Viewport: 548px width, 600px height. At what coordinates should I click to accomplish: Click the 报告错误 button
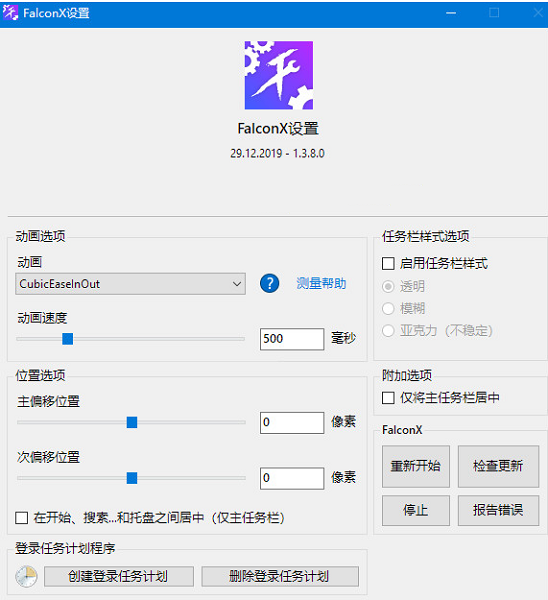498,510
